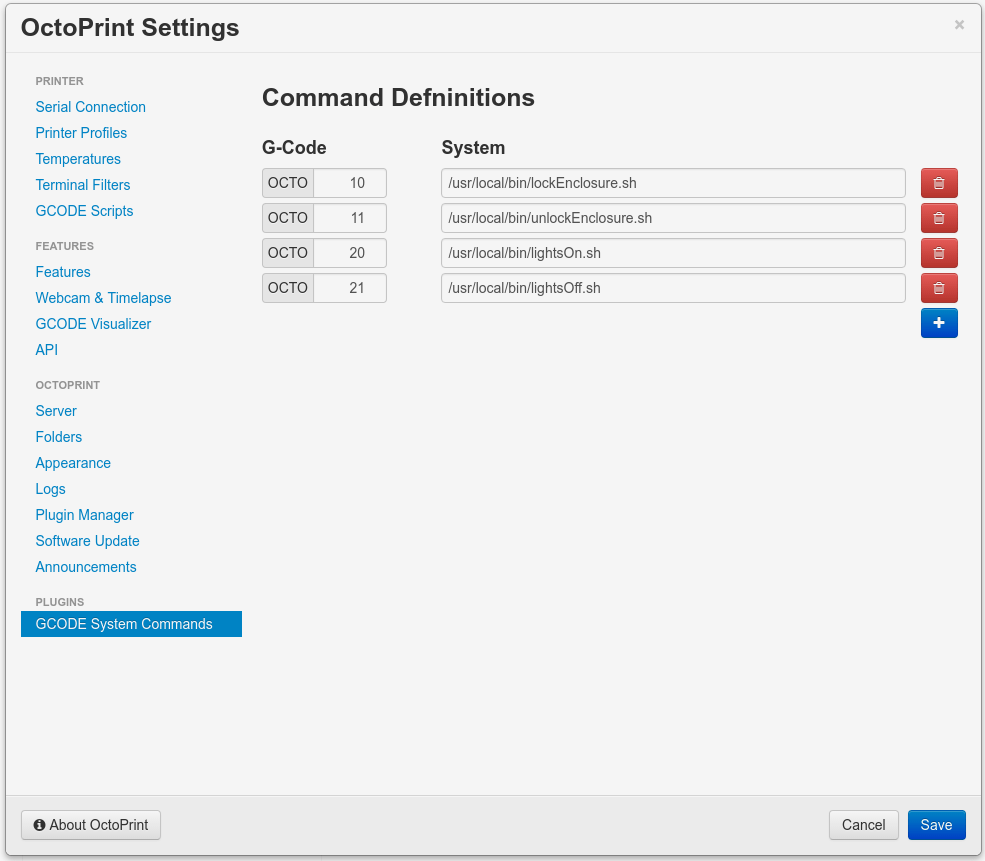Open About OctoPrint info
Viewport: 985px width, 861px height.
pos(91,825)
